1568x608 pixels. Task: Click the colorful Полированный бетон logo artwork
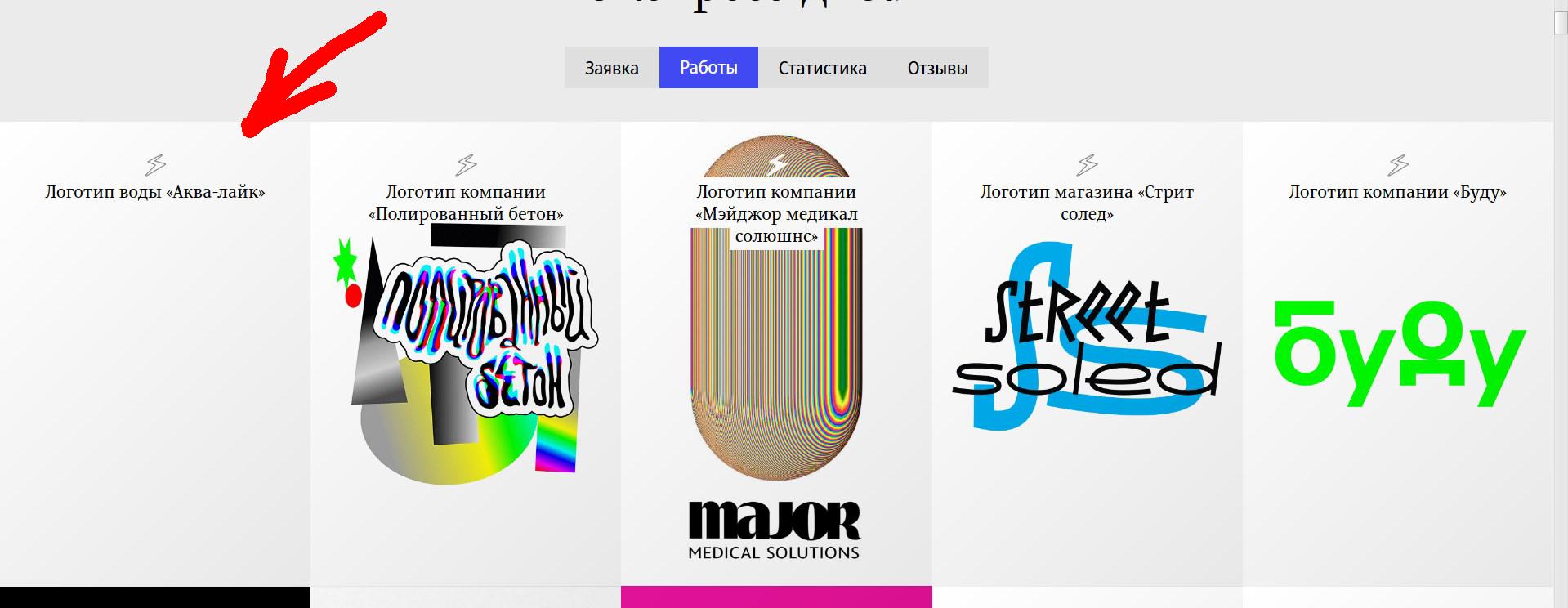[x=467, y=355]
